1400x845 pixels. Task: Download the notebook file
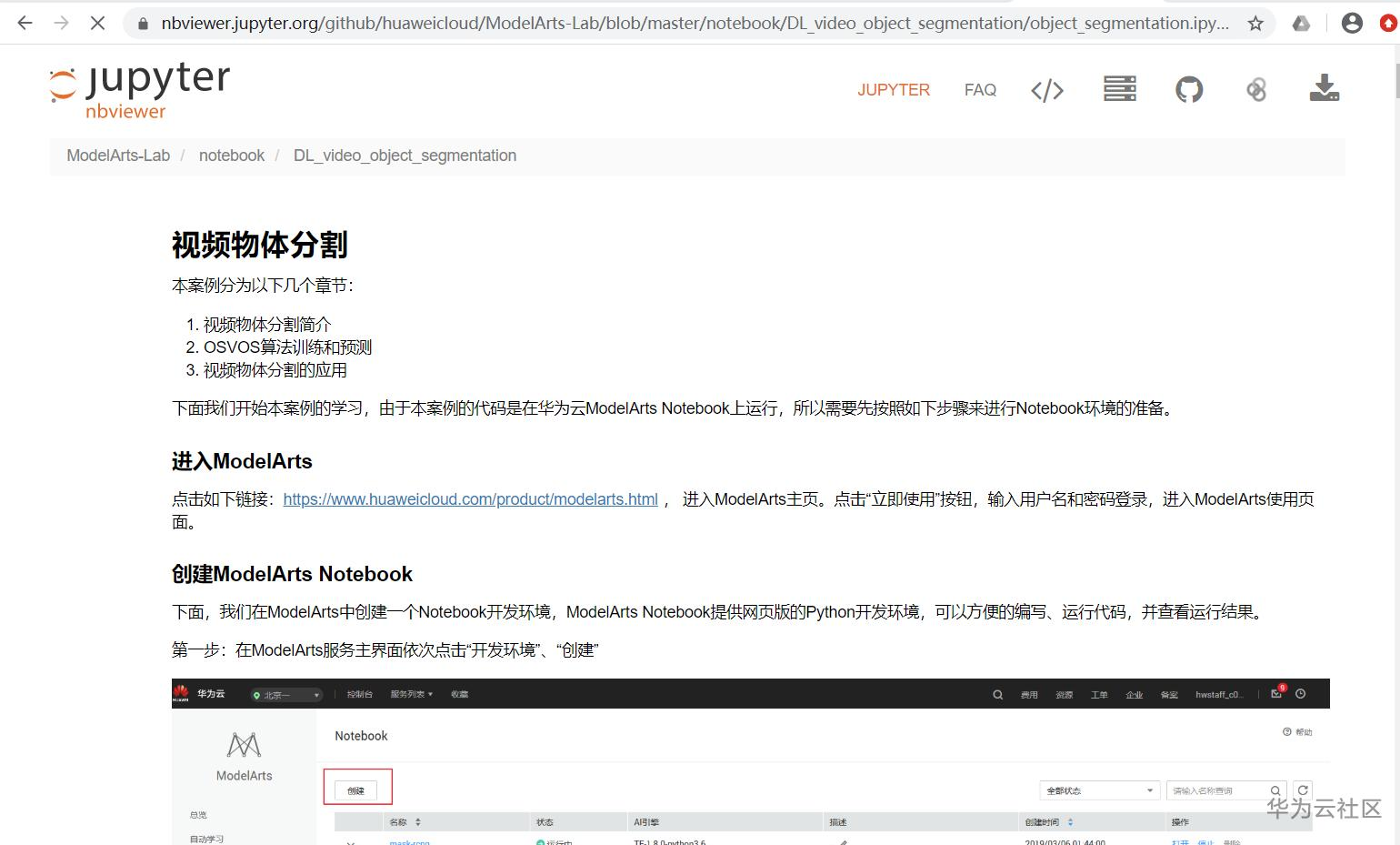click(x=1324, y=88)
